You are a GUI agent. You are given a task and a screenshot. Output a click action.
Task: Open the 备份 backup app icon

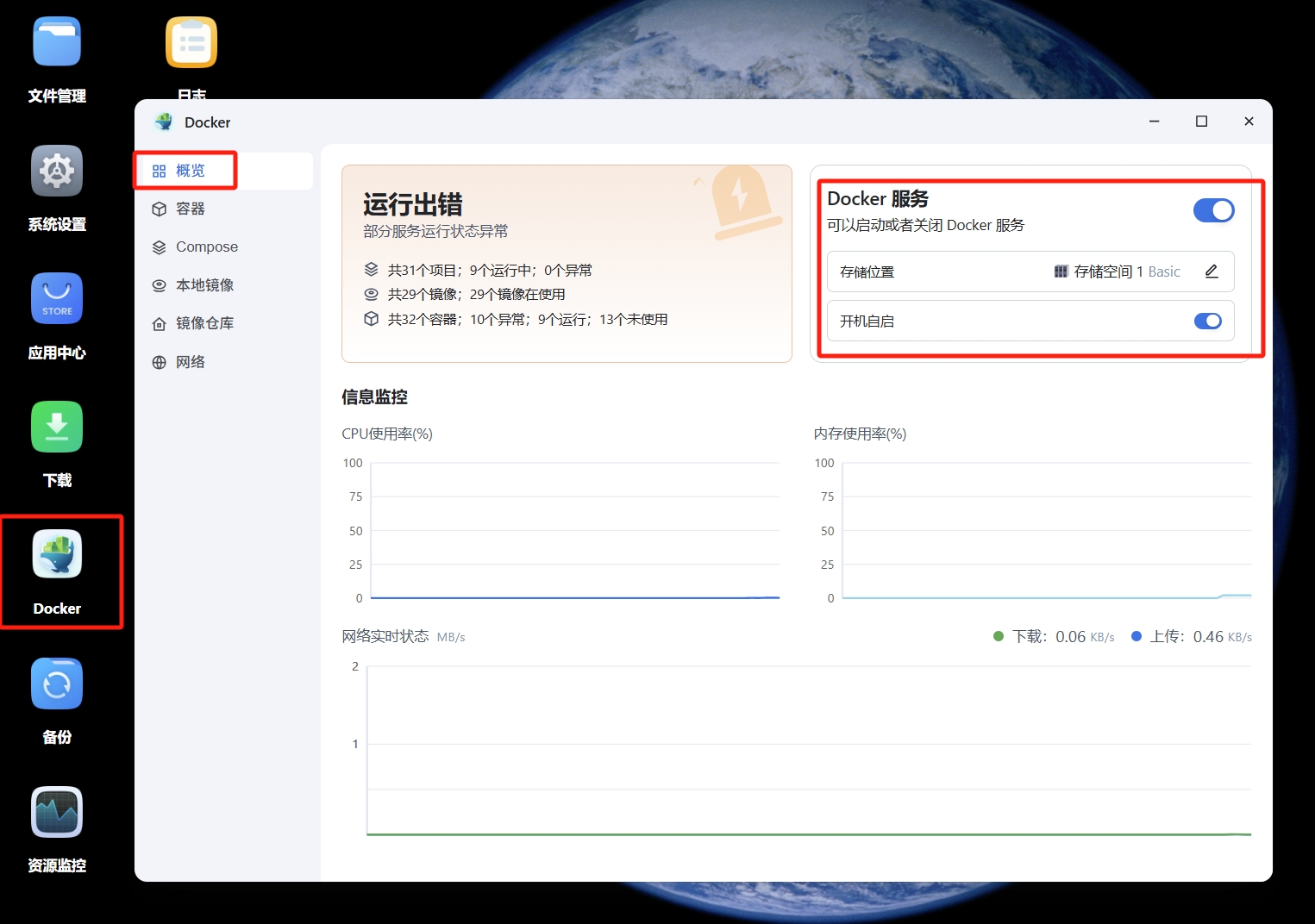(57, 684)
